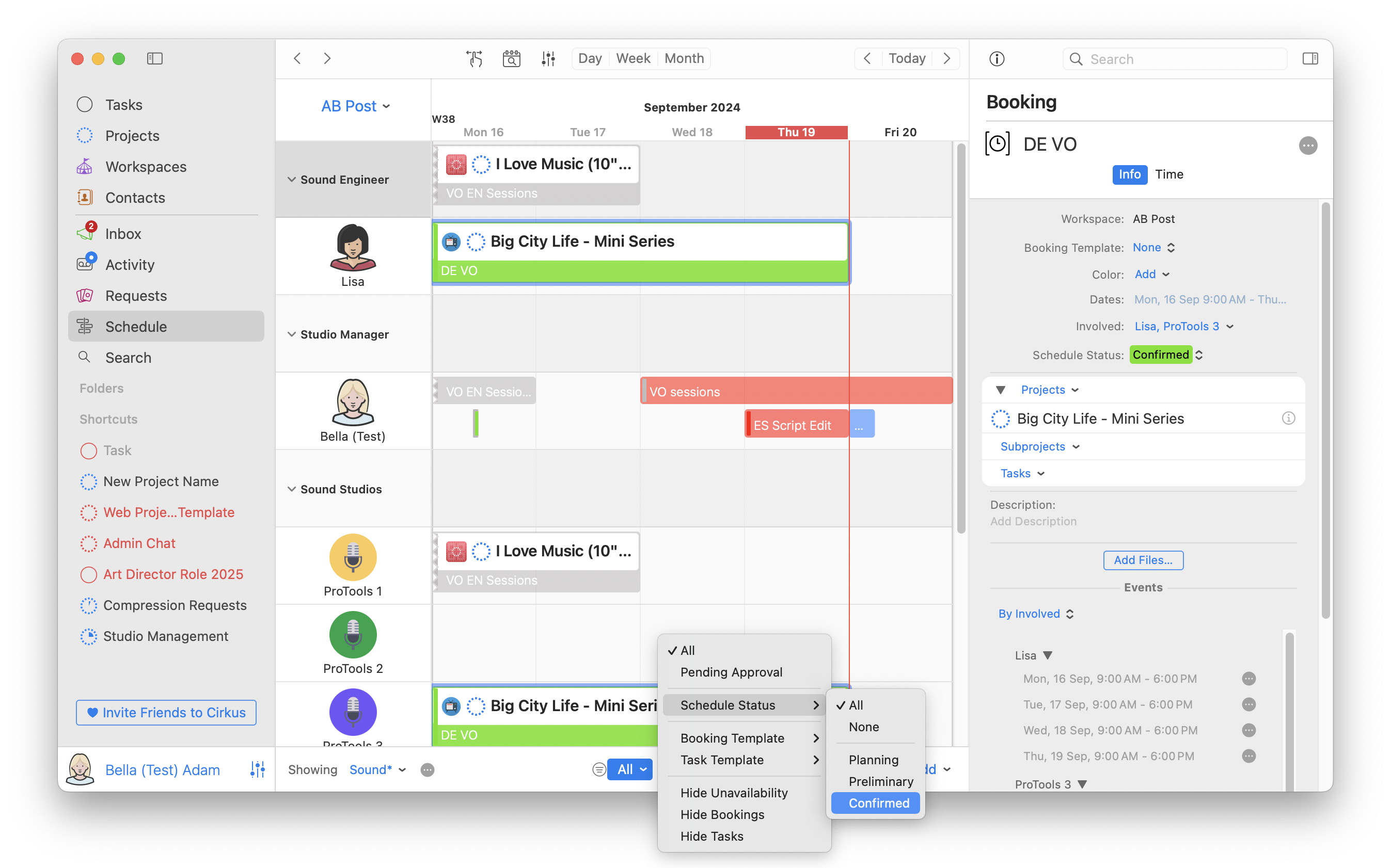Choose Hide Unavailability menu entry
The width and height of the screenshot is (1391, 868).
pyautogui.click(x=733, y=793)
